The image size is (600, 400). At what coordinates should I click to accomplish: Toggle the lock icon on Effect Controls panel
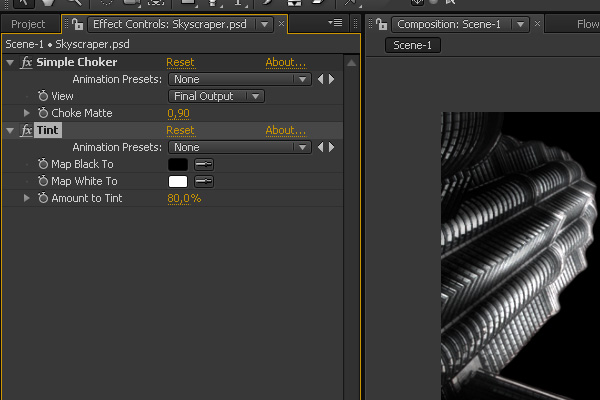pyautogui.click(x=77, y=24)
